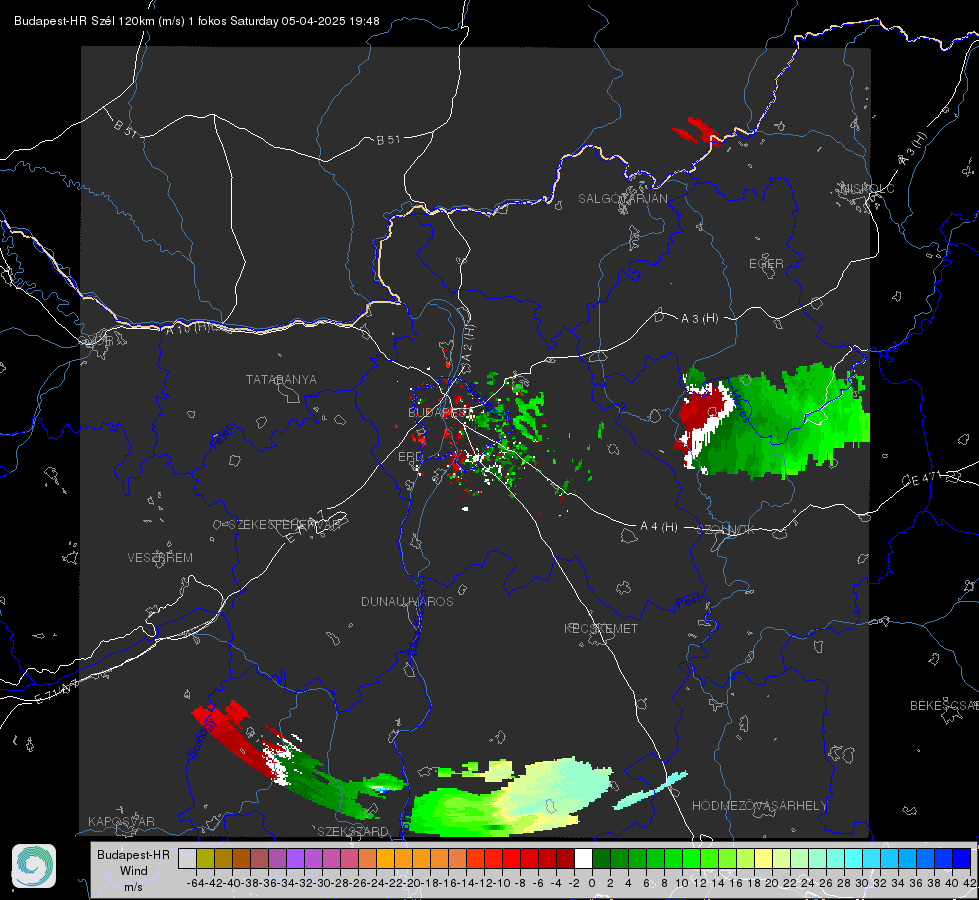The width and height of the screenshot is (979, 900).
Task: Click the -64 value in legend scale
Action: pyautogui.click(x=195, y=883)
